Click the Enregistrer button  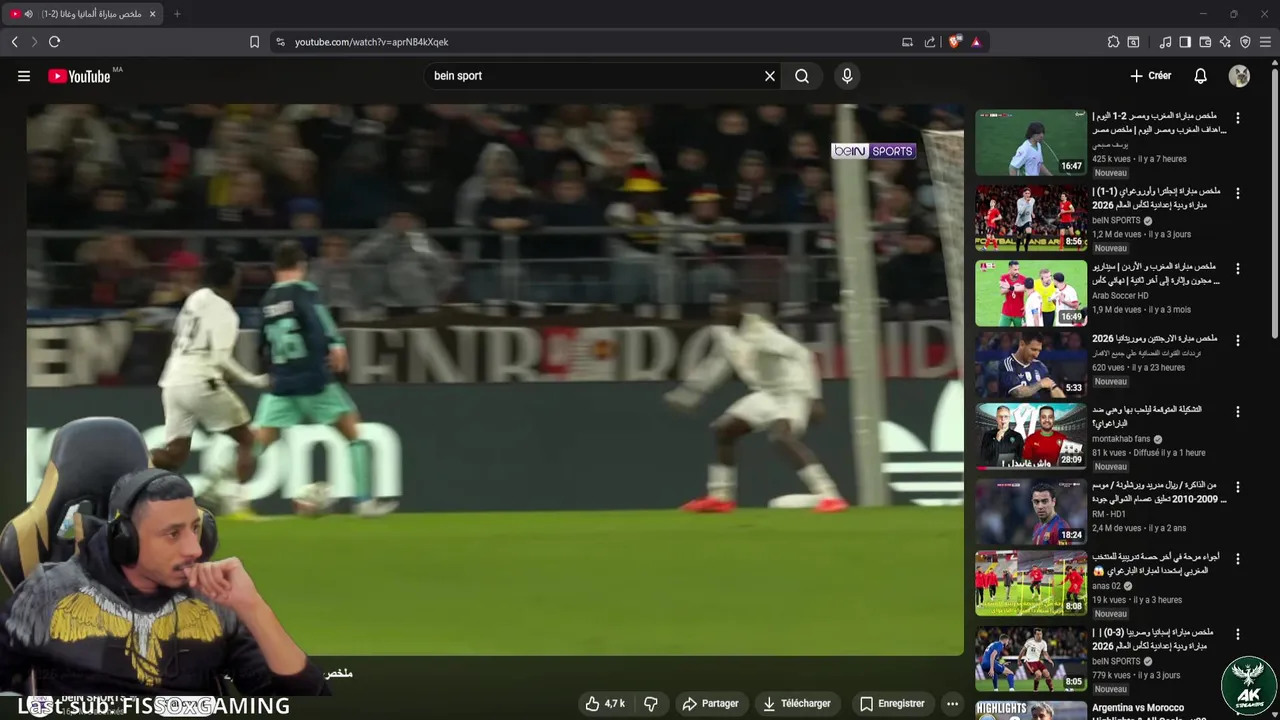pyautogui.click(x=892, y=704)
